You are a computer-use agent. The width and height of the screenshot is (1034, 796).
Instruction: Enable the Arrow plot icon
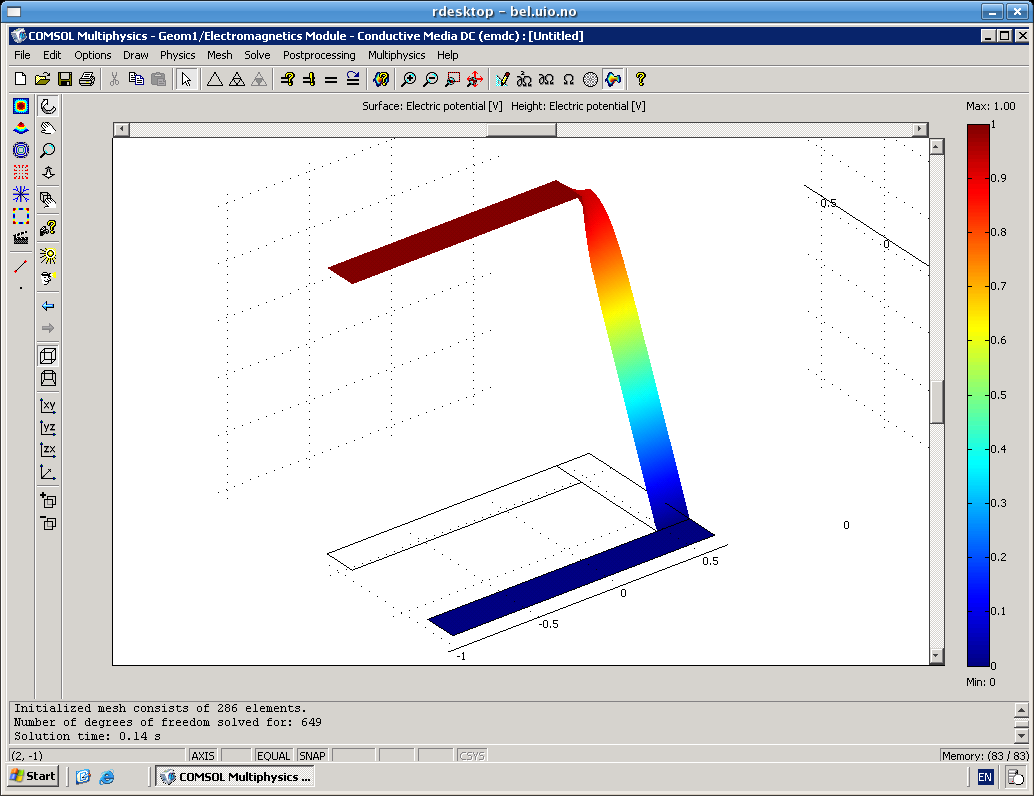coord(21,172)
